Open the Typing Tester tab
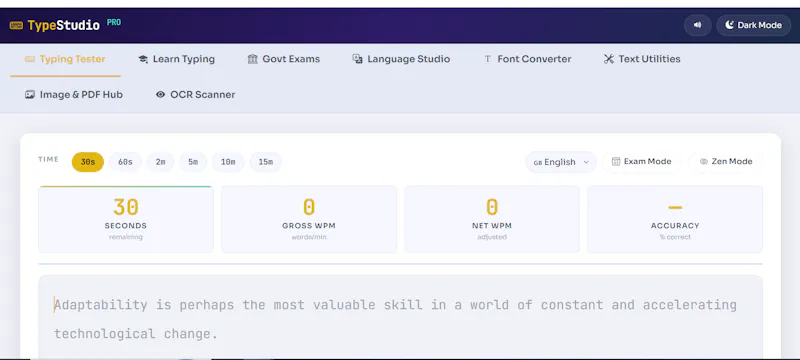Image resolution: width=800 pixels, height=360 pixels. [65, 59]
